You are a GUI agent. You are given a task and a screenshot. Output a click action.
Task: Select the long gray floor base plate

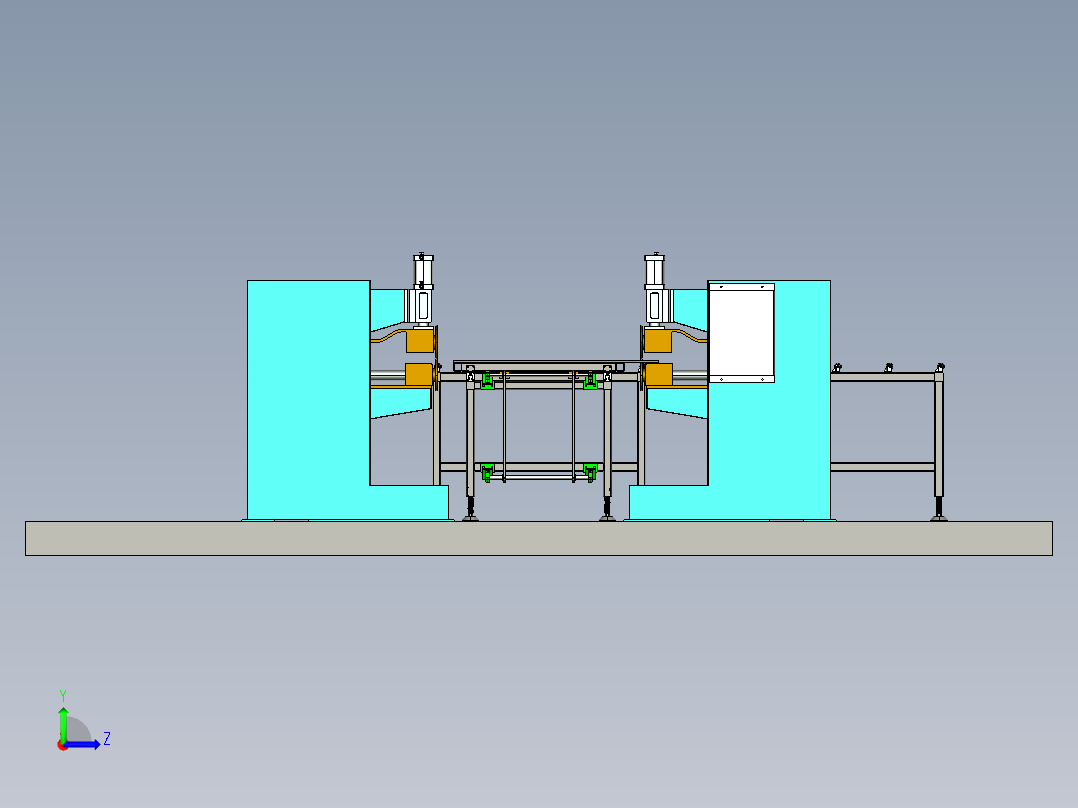point(539,538)
